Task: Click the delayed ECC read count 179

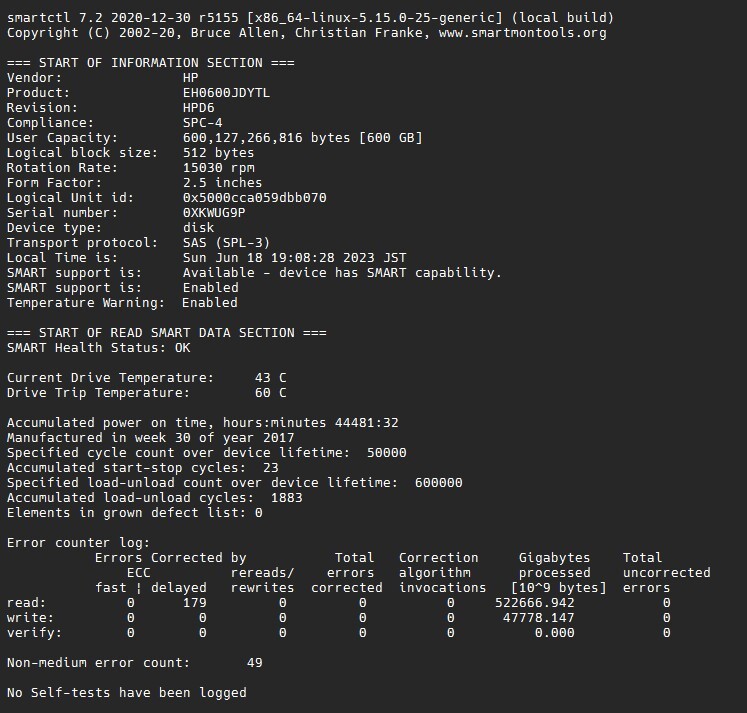Action: (x=194, y=603)
